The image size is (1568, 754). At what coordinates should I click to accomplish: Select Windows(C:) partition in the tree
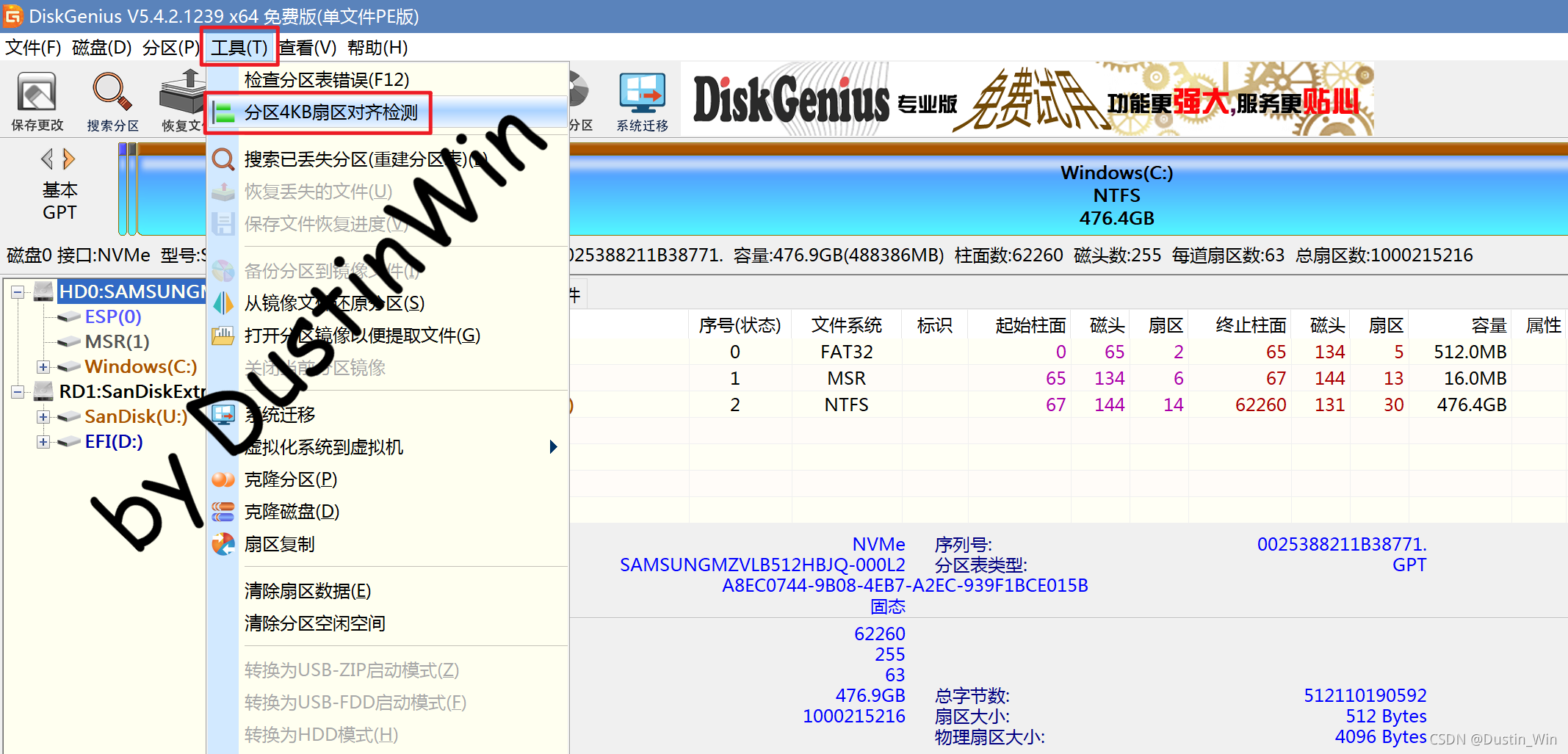(141, 366)
